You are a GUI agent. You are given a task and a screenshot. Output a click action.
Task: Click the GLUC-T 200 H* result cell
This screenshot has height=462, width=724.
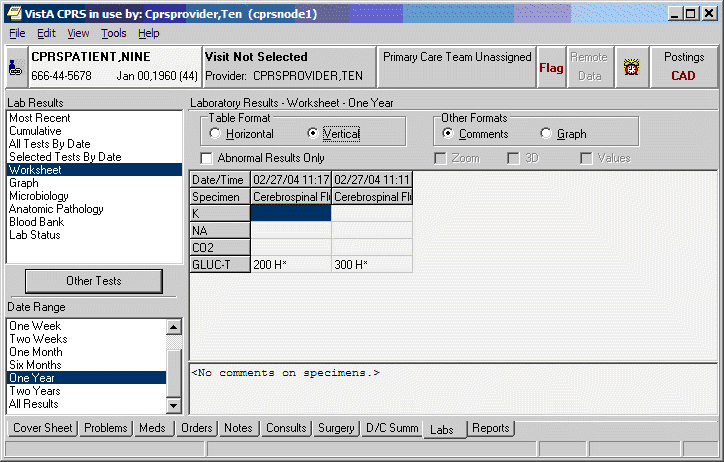(x=290, y=264)
